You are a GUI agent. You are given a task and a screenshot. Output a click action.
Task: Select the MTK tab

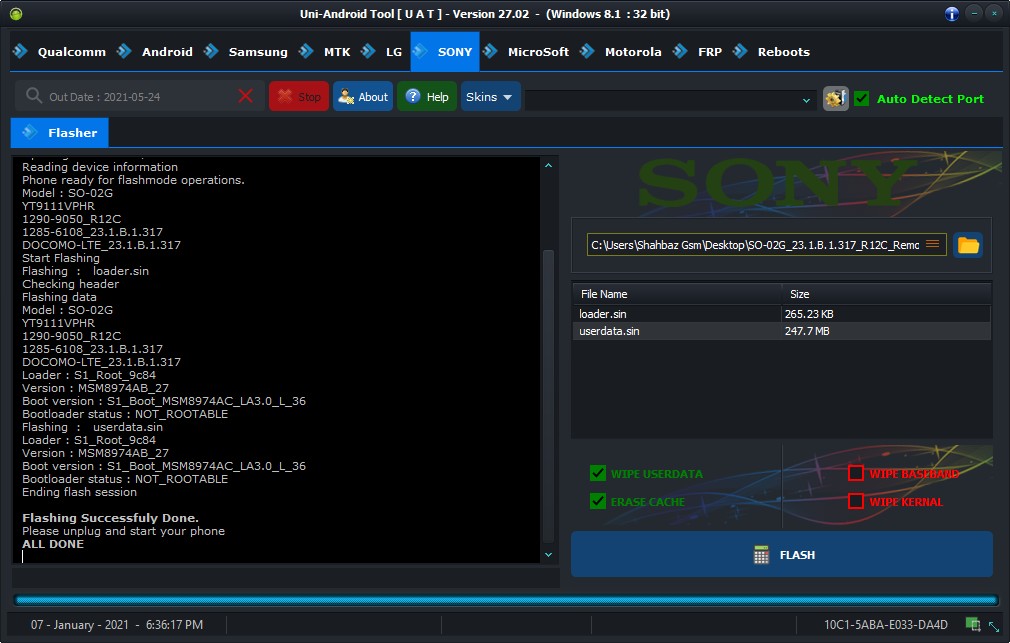tap(325, 52)
